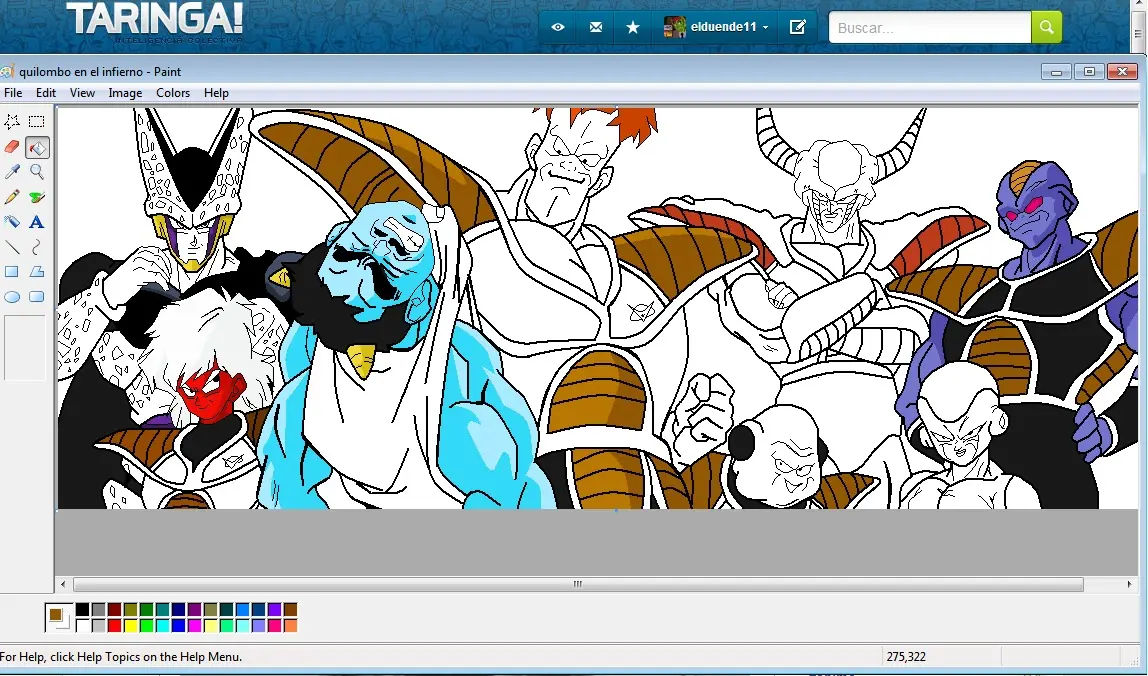Click the Taringa pencil create-post icon
Image resolution: width=1148 pixels, height=676 pixels.
[x=797, y=27]
